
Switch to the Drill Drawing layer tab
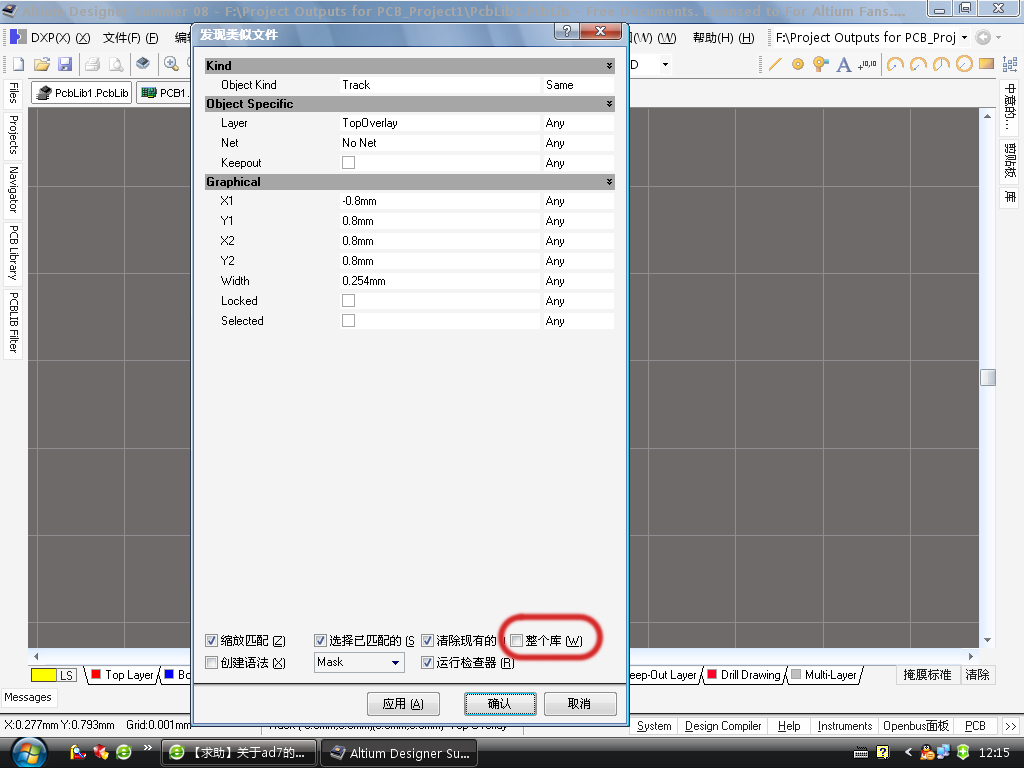[744, 675]
